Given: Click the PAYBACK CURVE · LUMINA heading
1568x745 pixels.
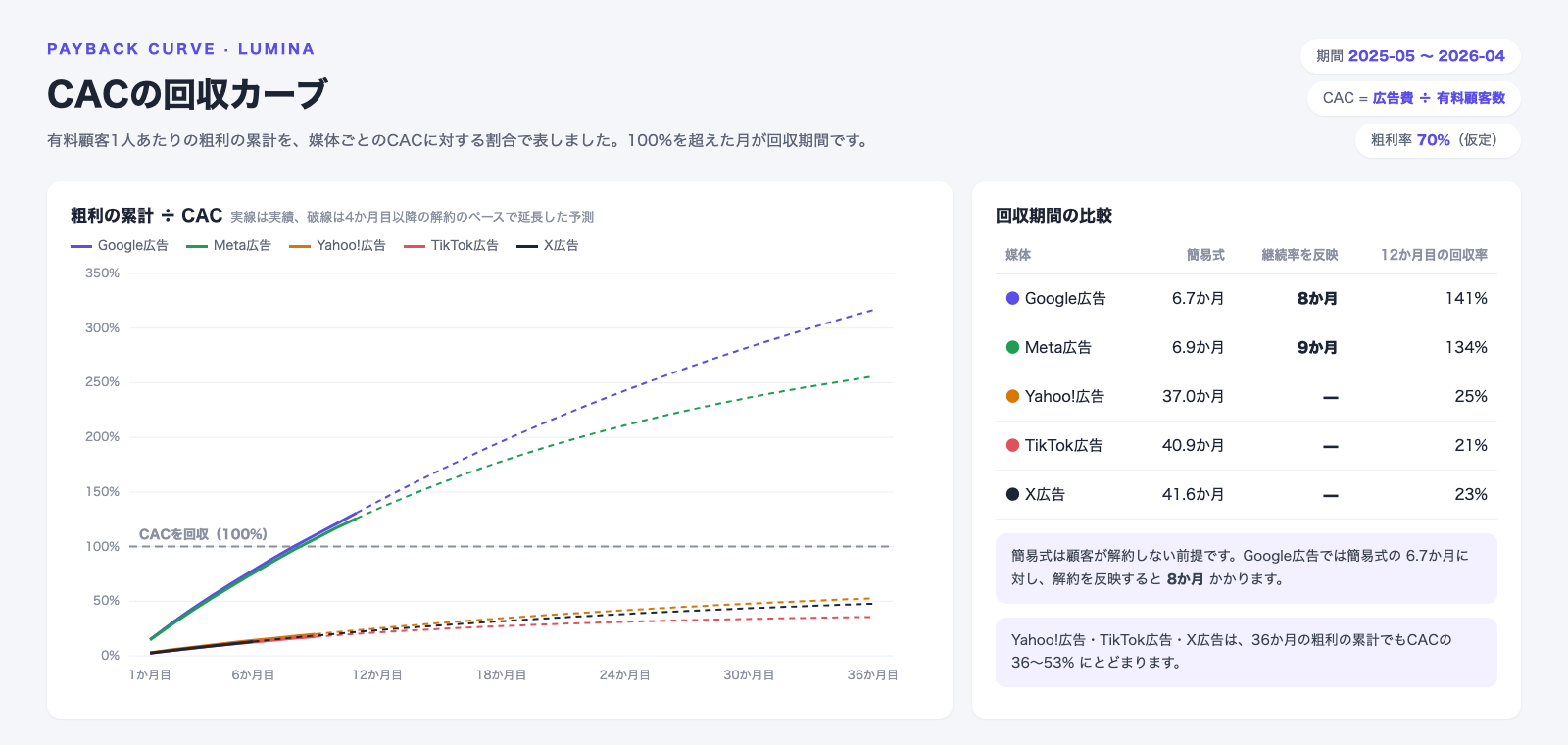Looking at the screenshot, I should point(181,49).
